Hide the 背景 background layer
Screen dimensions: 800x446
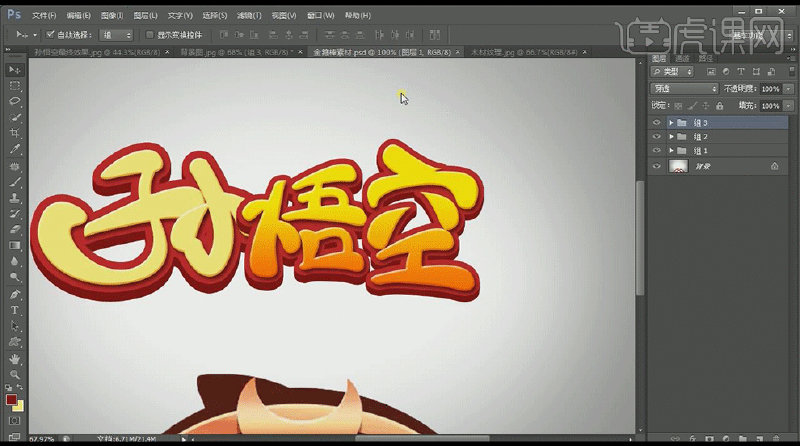tap(657, 166)
